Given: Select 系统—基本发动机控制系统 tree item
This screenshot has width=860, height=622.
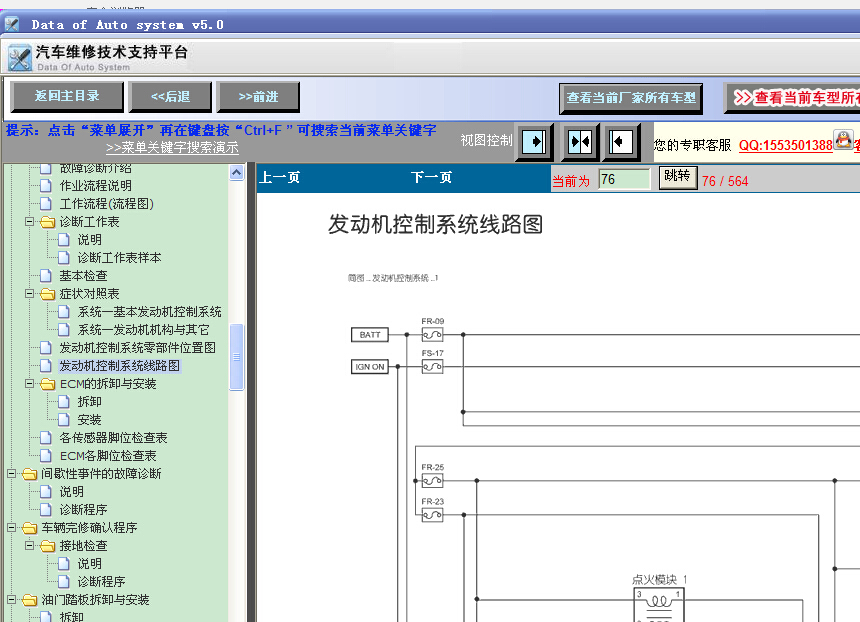Looking at the screenshot, I should (149, 312).
